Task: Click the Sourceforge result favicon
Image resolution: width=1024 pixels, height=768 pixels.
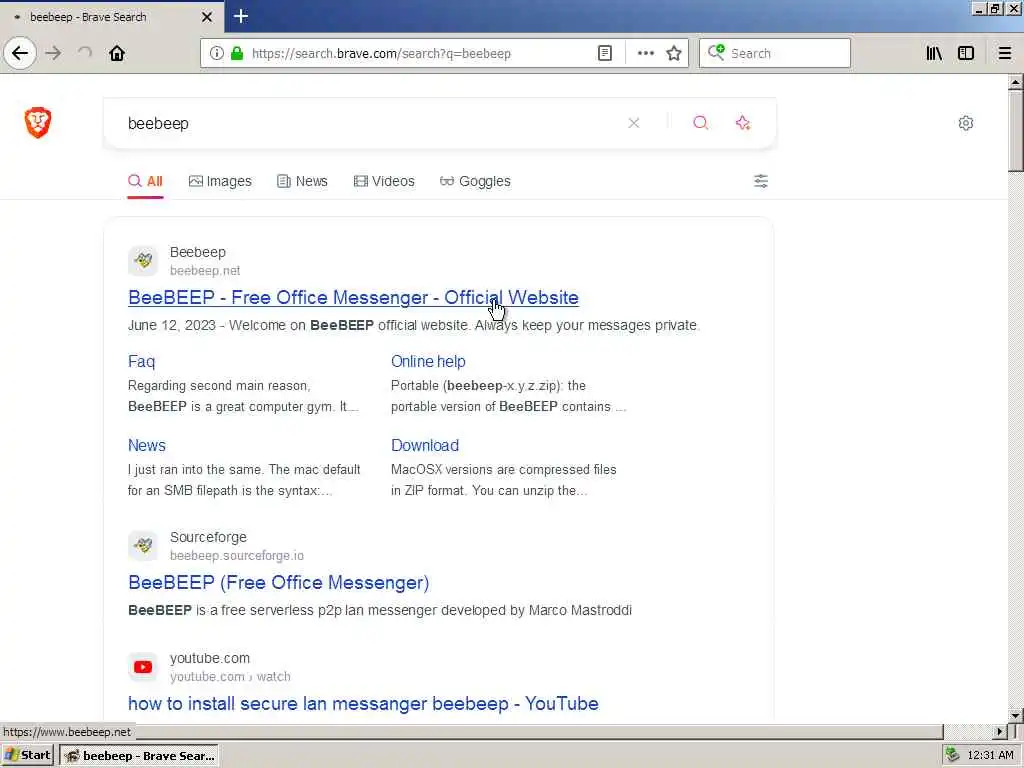Action: (x=143, y=545)
